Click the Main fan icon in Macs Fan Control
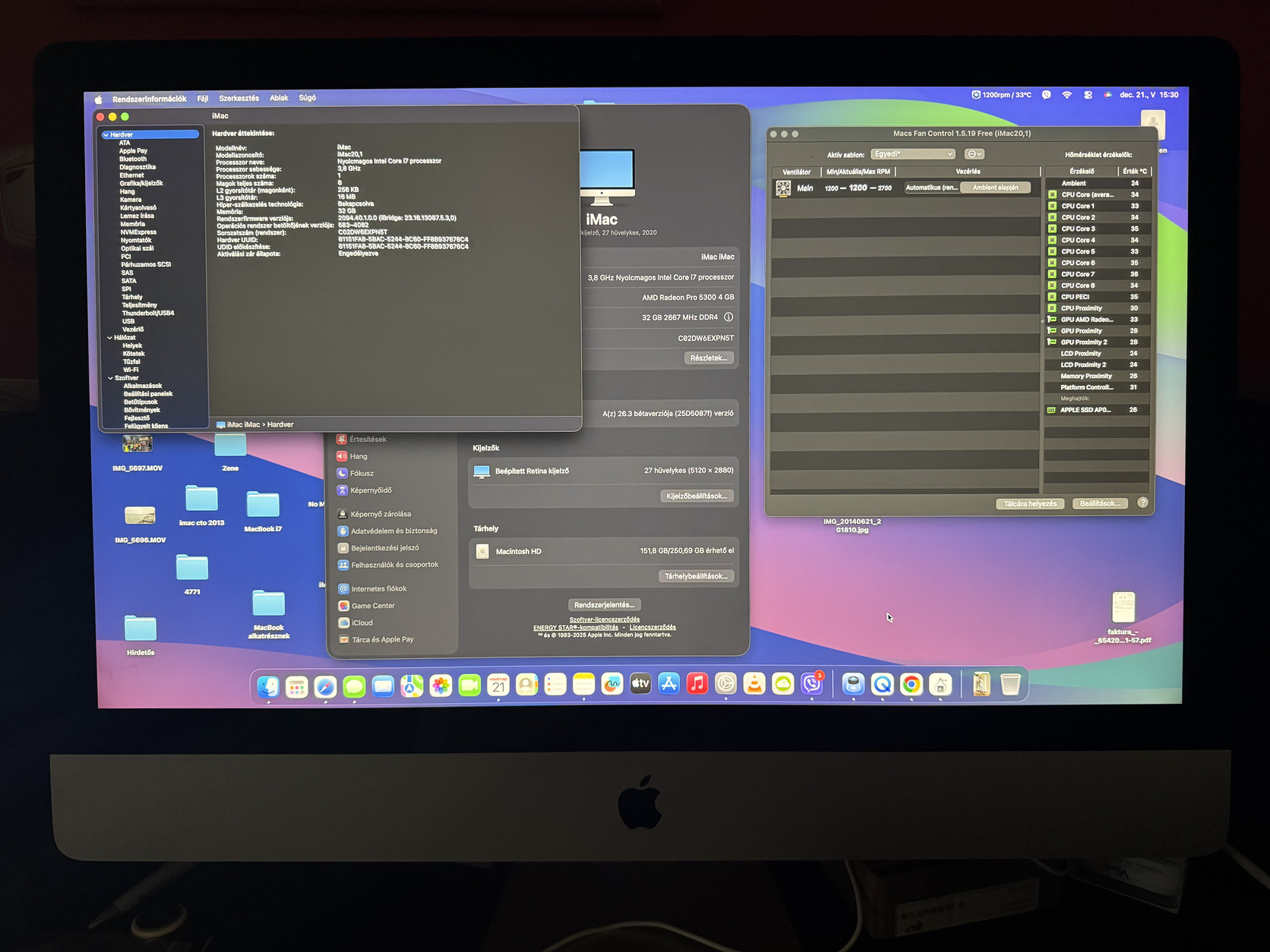 (783, 188)
